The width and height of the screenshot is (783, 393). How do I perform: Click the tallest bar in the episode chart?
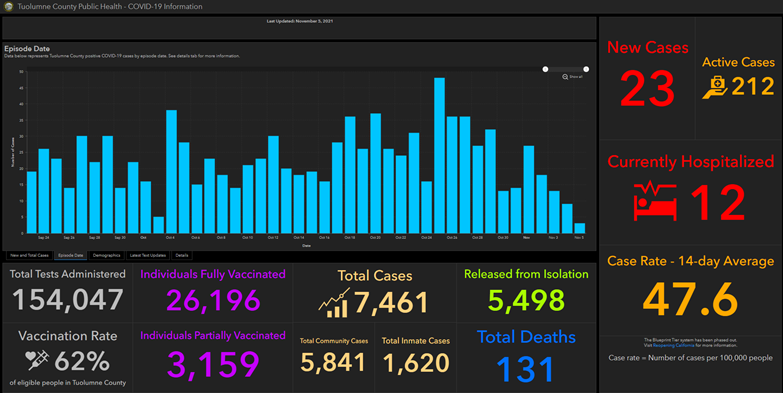tap(439, 155)
